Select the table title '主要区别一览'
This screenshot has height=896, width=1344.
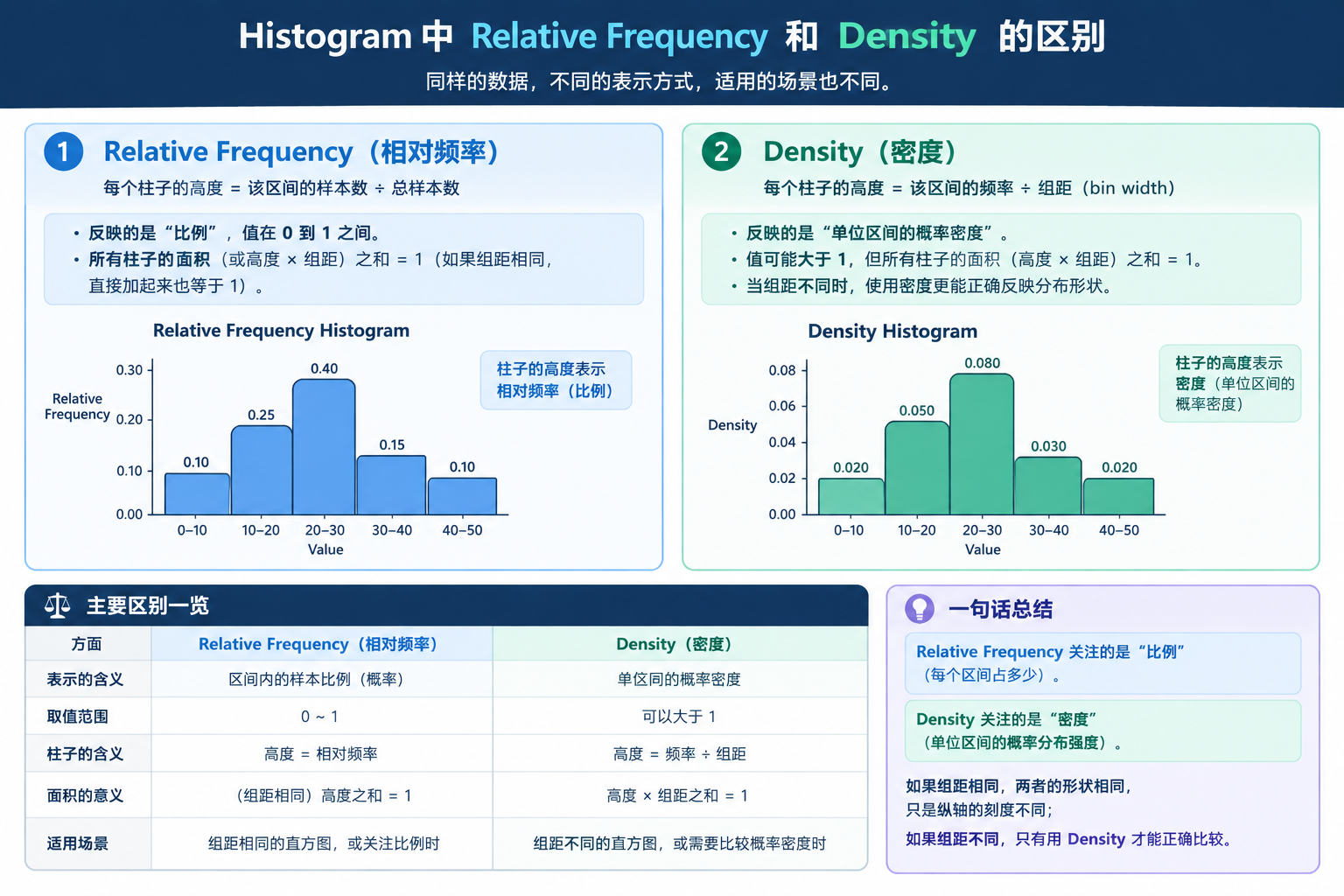click(x=148, y=605)
